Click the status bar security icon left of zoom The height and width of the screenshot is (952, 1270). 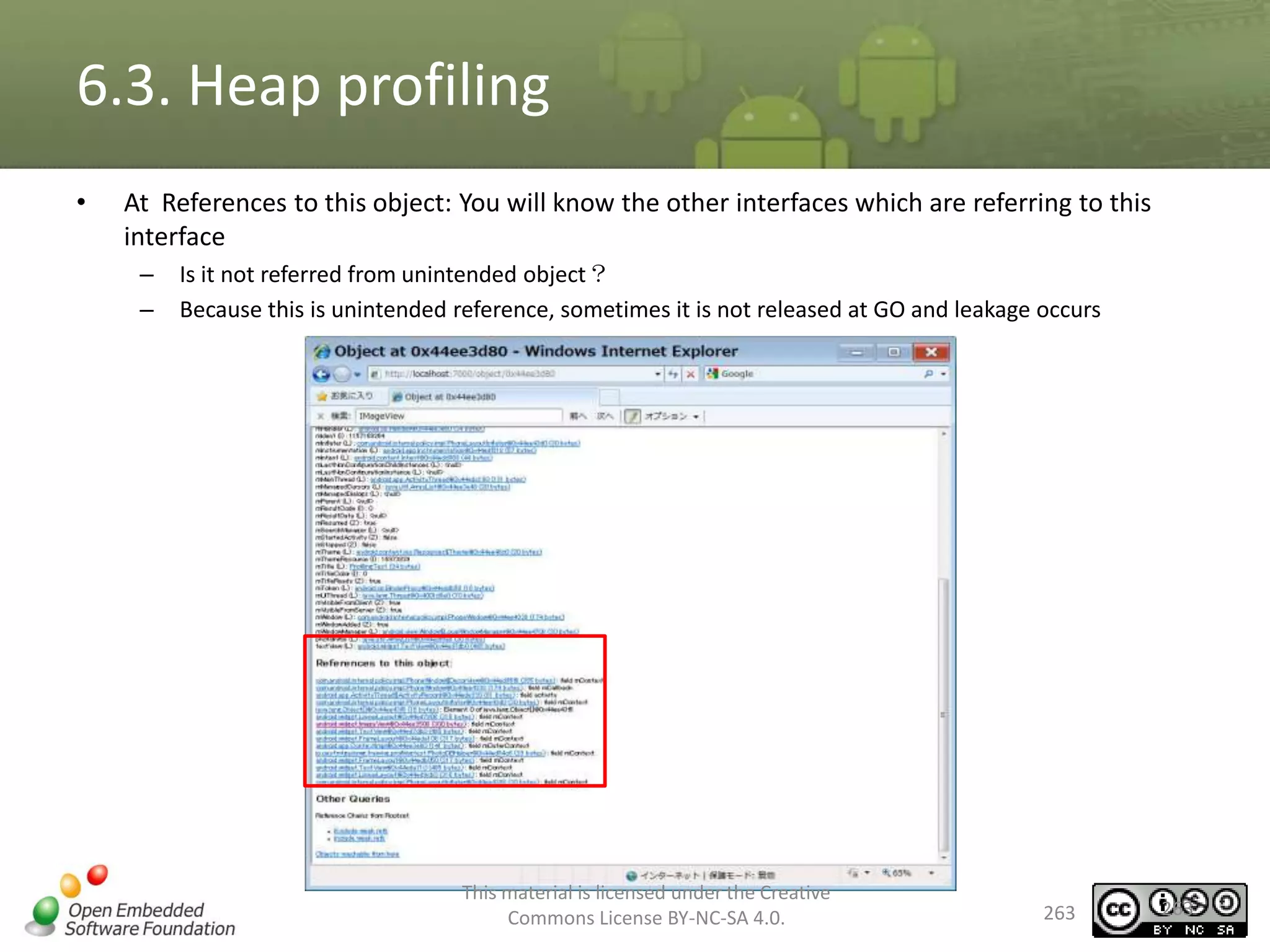coord(853,873)
